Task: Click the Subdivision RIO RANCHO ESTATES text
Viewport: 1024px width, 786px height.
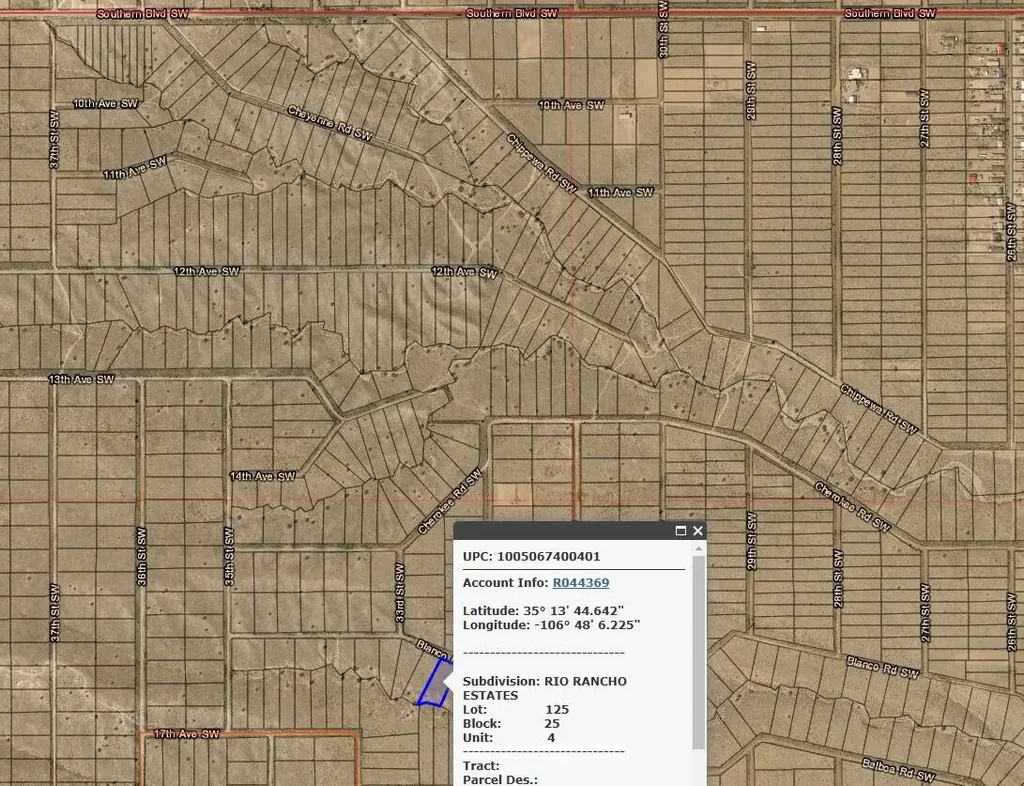Action: (x=544, y=688)
